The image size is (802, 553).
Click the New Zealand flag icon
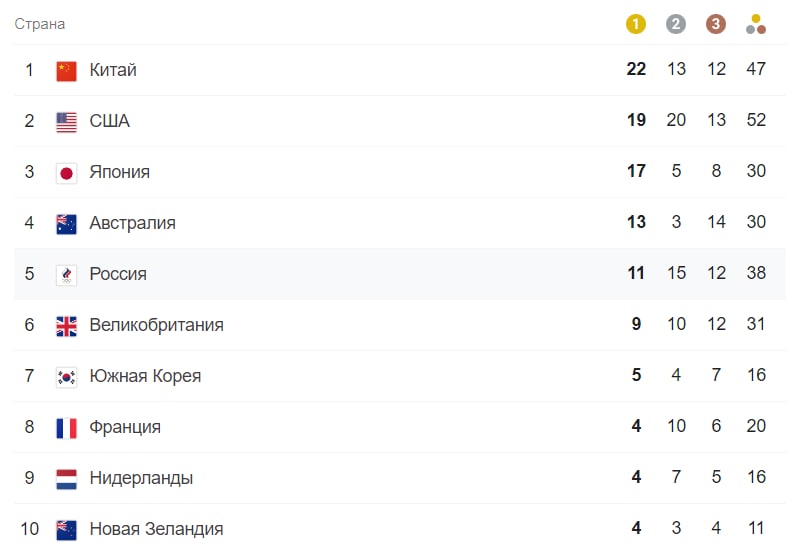(x=66, y=530)
